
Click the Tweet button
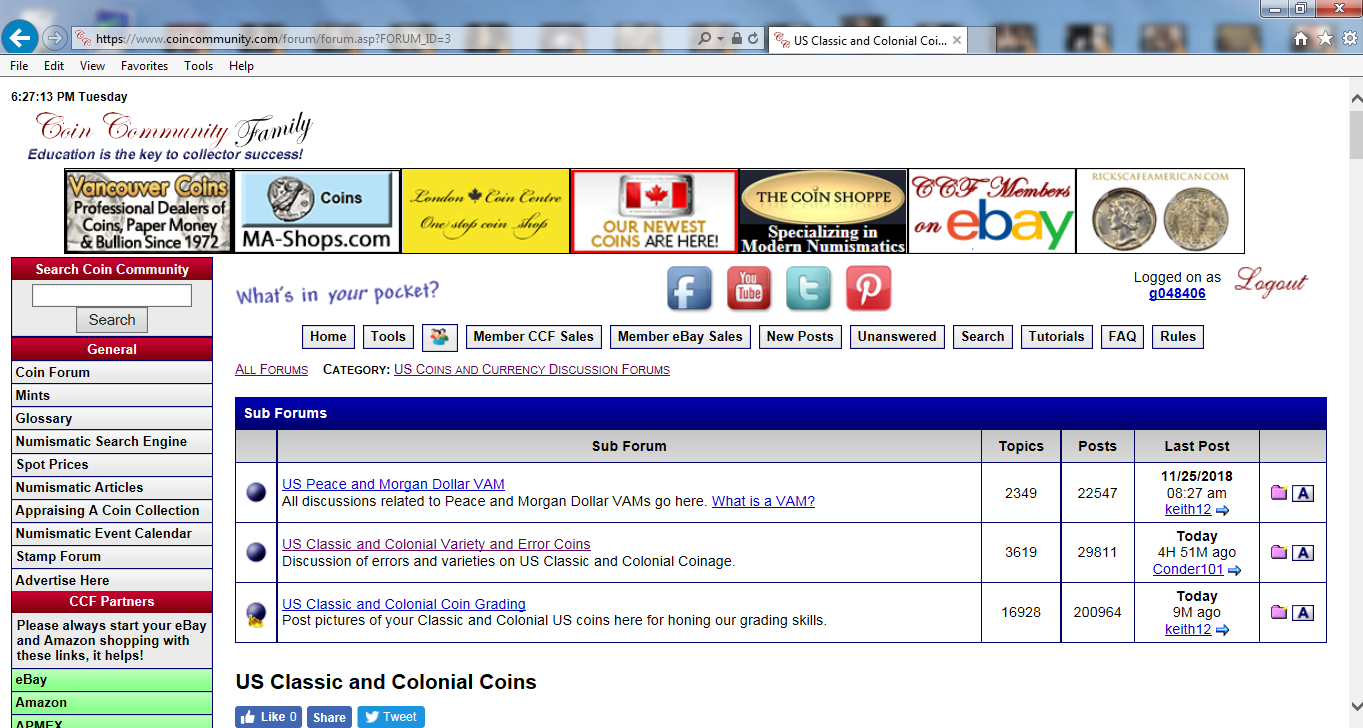(391, 717)
